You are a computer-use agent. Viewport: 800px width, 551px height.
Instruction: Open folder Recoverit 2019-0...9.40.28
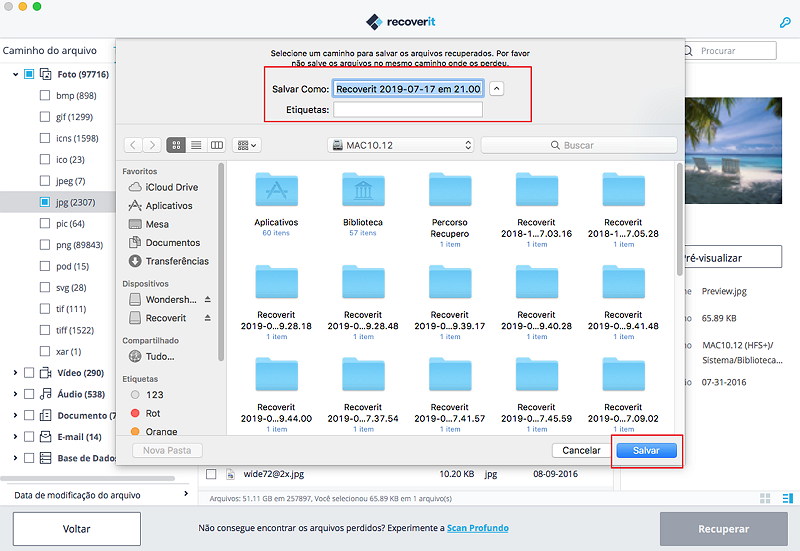coord(536,282)
